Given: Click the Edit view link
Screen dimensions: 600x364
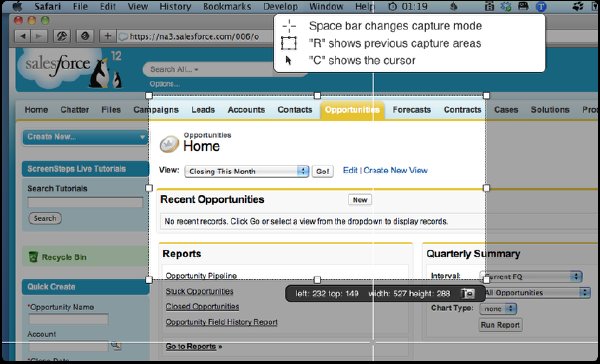Looking at the screenshot, I should 350,170.
